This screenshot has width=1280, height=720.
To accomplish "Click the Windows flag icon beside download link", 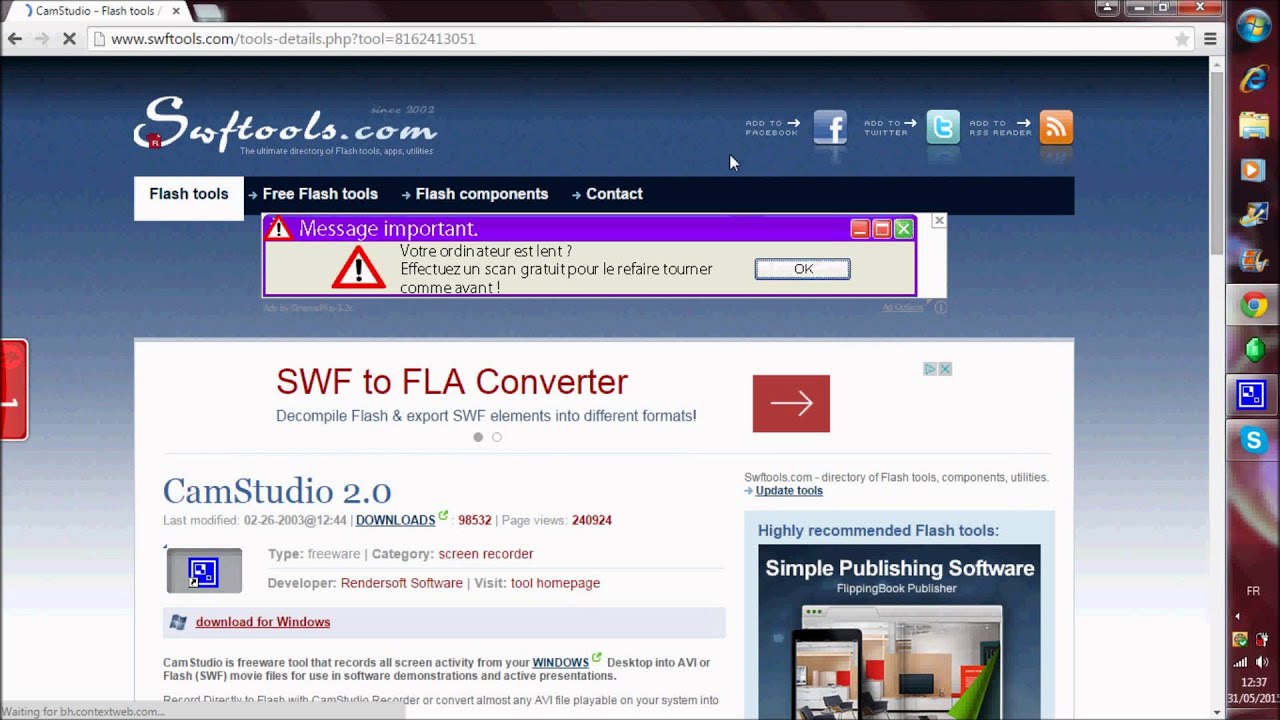I will (x=178, y=622).
